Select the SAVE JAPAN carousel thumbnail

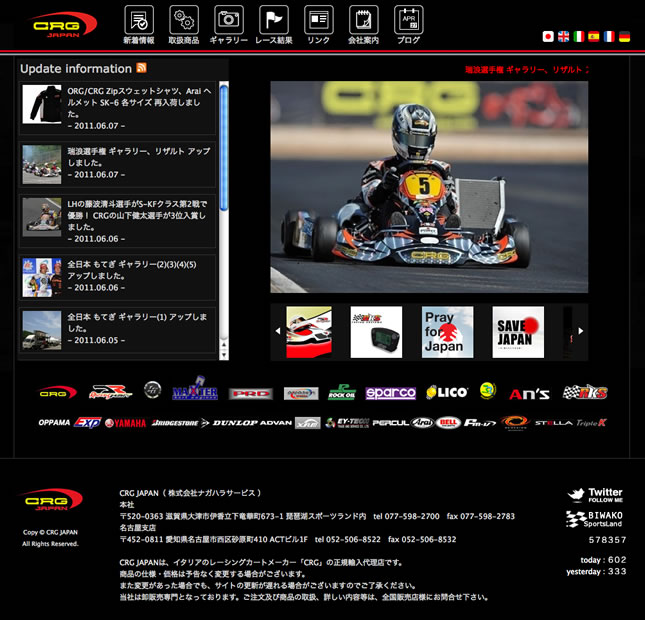518,332
